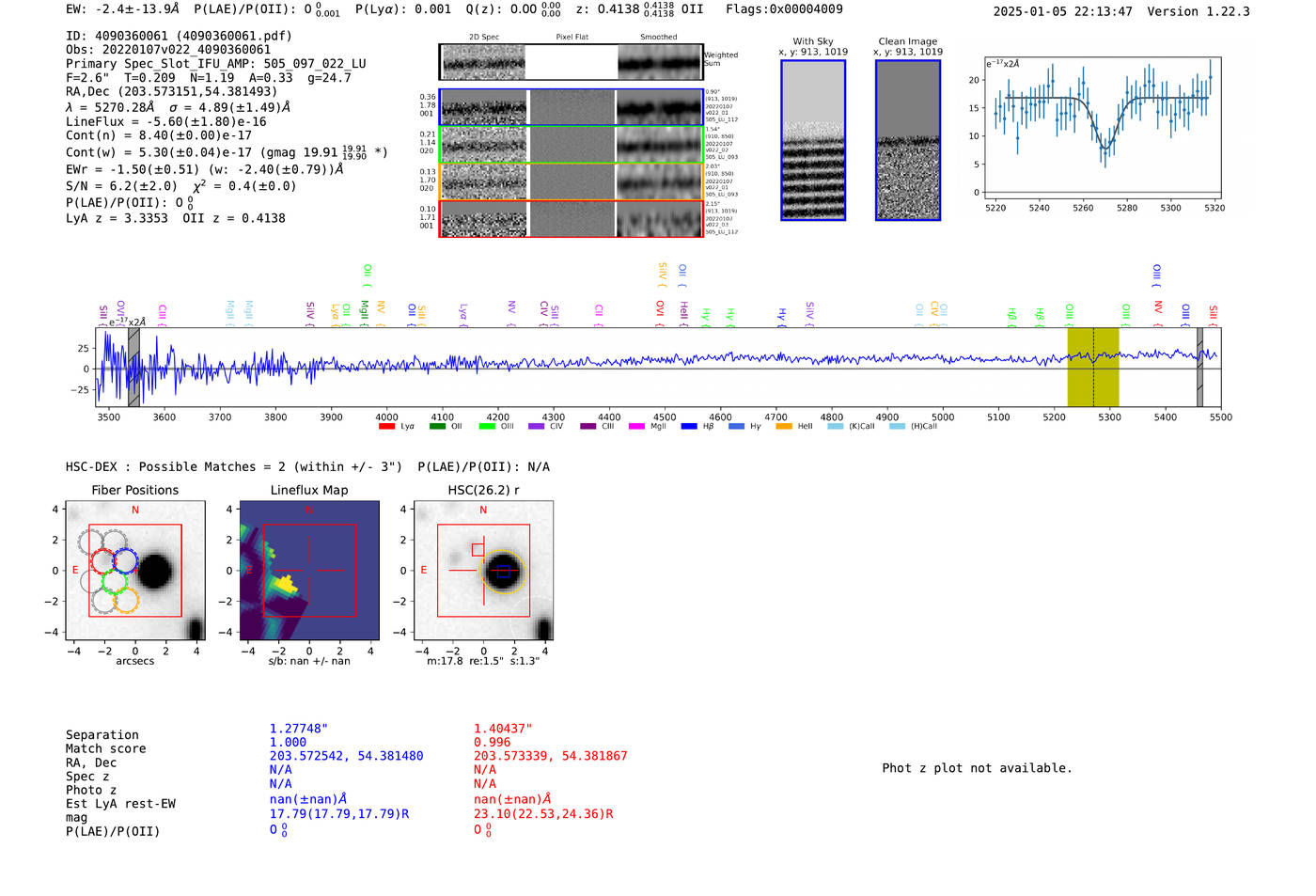
Task: Click the red-framed 2D spectrum row
Action: [x=572, y=218]
